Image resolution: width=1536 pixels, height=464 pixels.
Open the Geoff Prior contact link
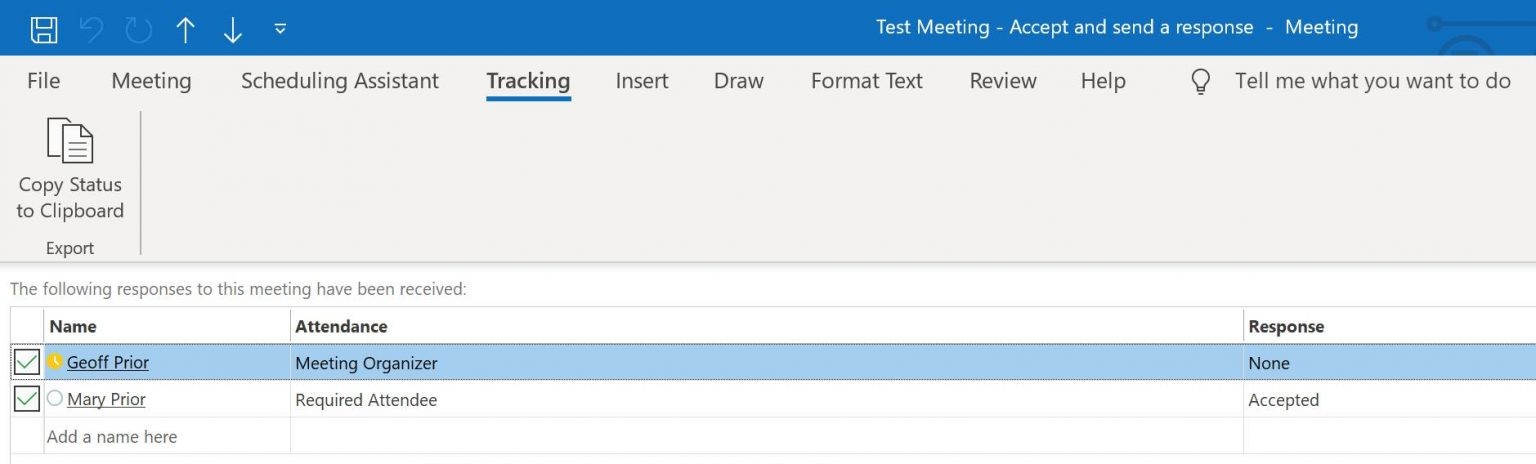point(108,363)
